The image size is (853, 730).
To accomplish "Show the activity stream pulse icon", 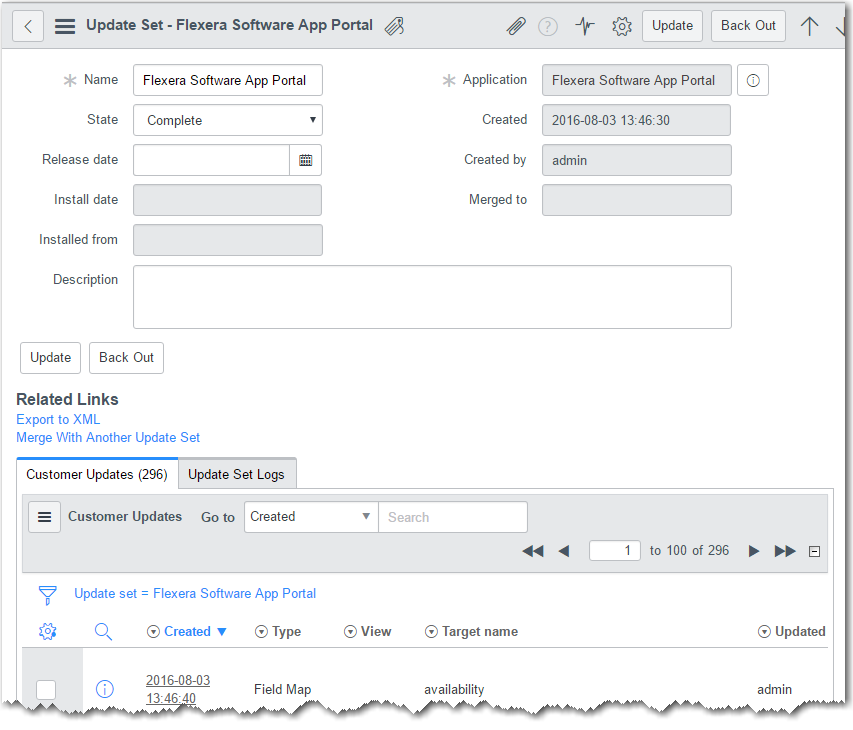I will pyautogui.click(x=585, y=26).
